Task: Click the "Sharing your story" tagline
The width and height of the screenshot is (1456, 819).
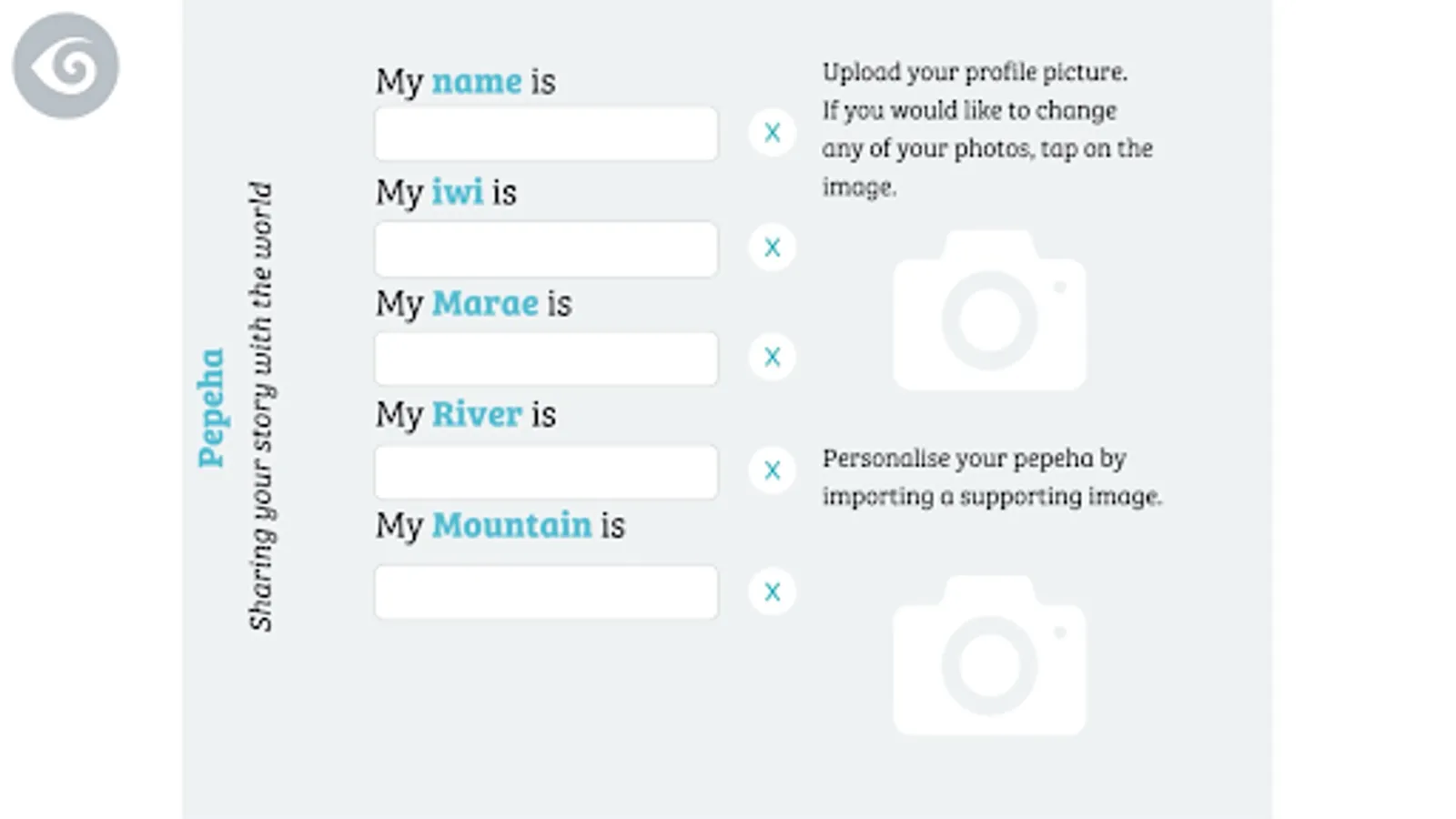Action: pyautogui.click(x=261, y=407)
